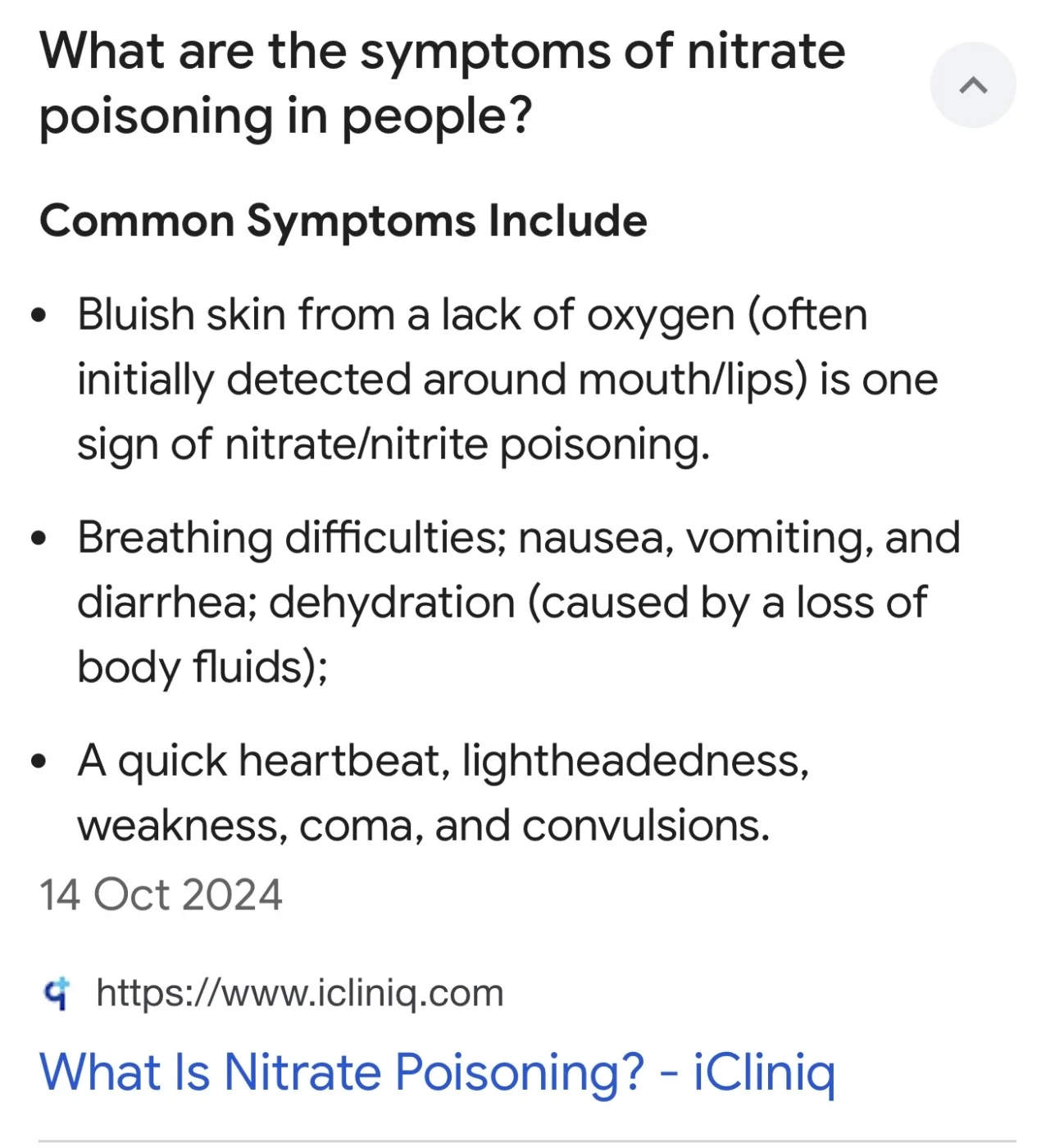1055x1148 pixels.
Task: Click the iCliniq favicon icon
Action: pos(57,993)
